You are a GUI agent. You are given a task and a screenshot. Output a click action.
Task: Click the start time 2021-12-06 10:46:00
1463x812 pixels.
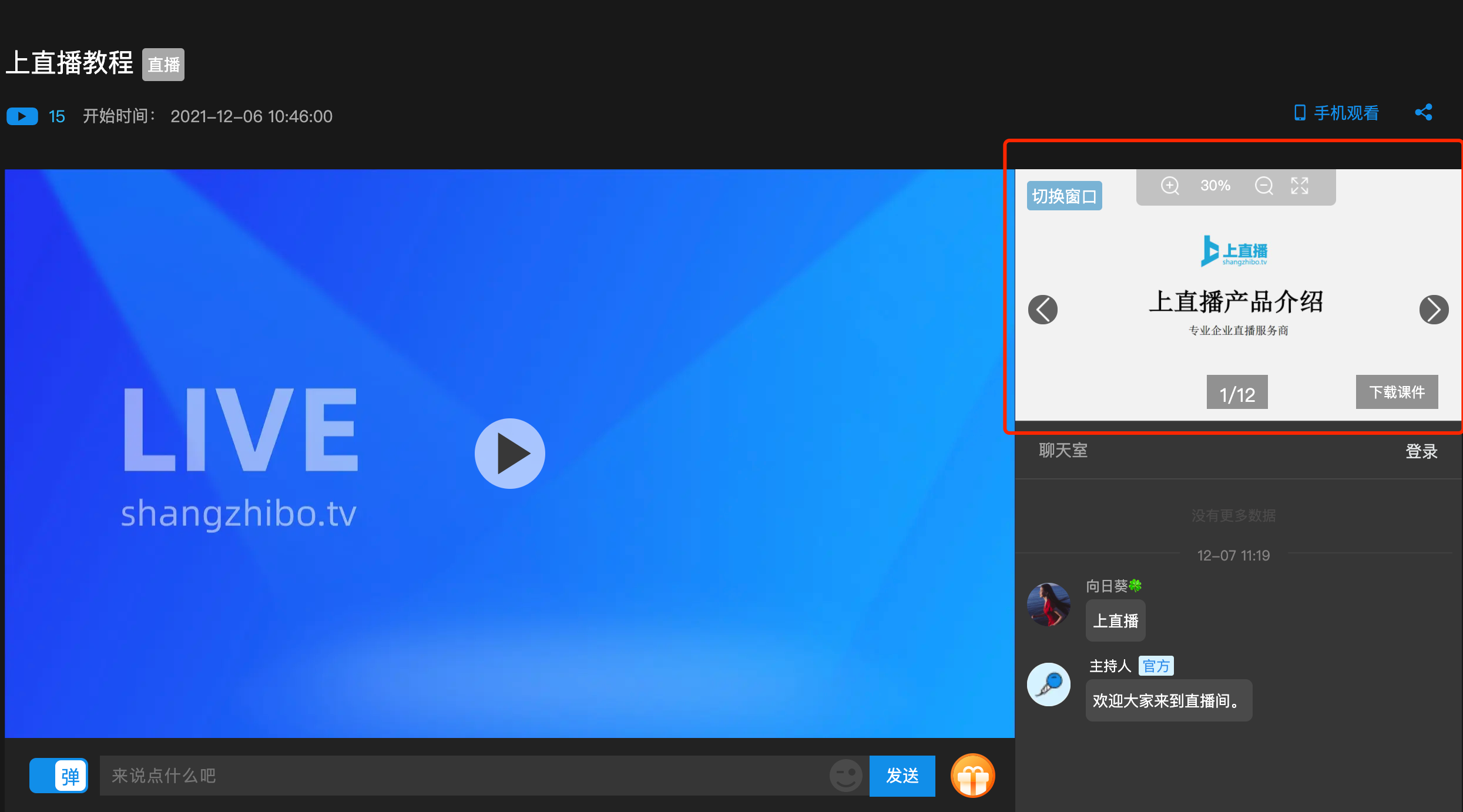click(251, 116)
